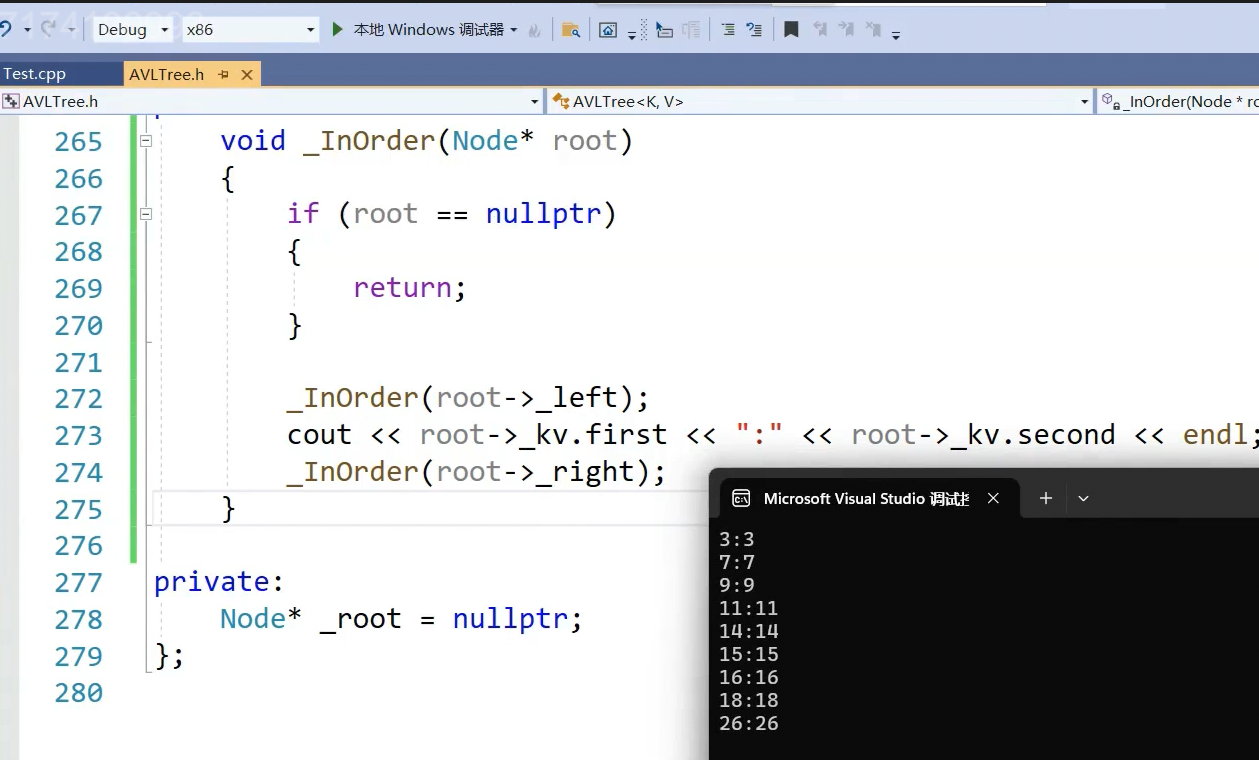Click the decrease indent icon
The height and width of the screenshot is (760, 1259).
(x=728, y=30)
